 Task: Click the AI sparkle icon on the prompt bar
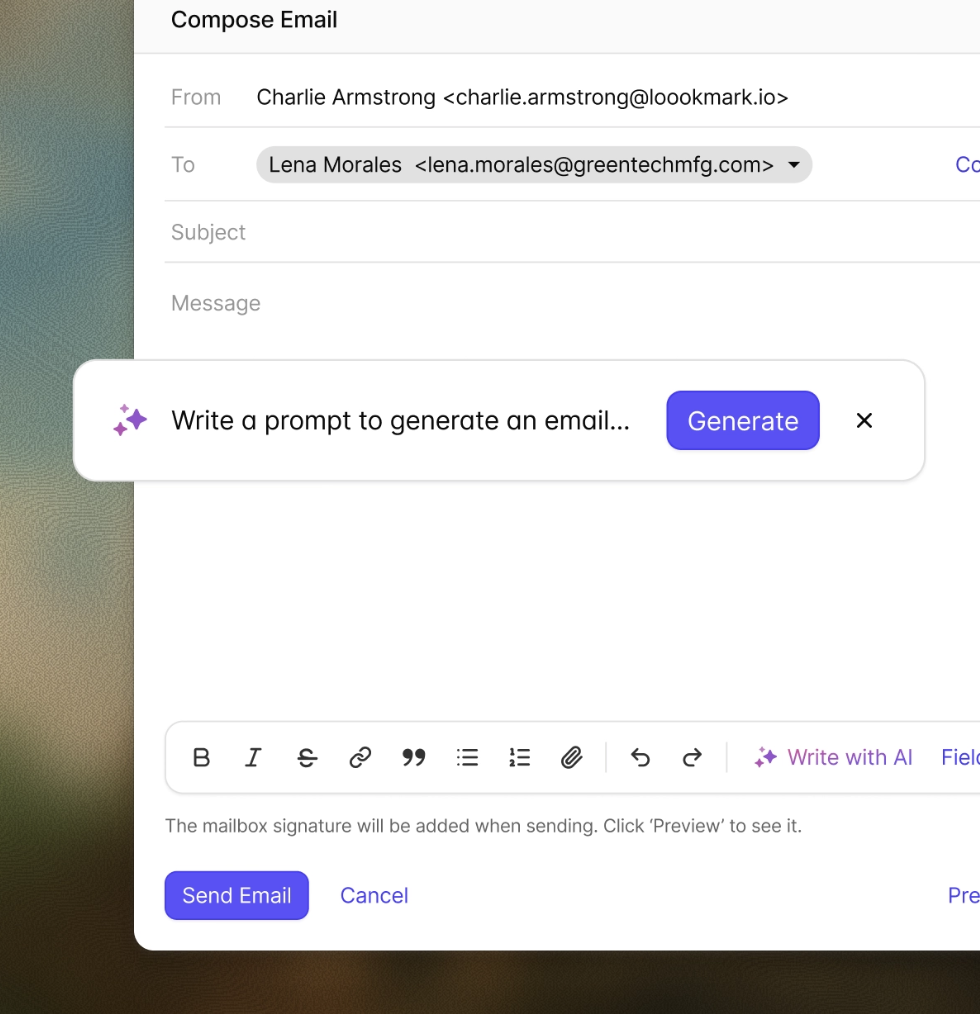[x=130, y=420]
